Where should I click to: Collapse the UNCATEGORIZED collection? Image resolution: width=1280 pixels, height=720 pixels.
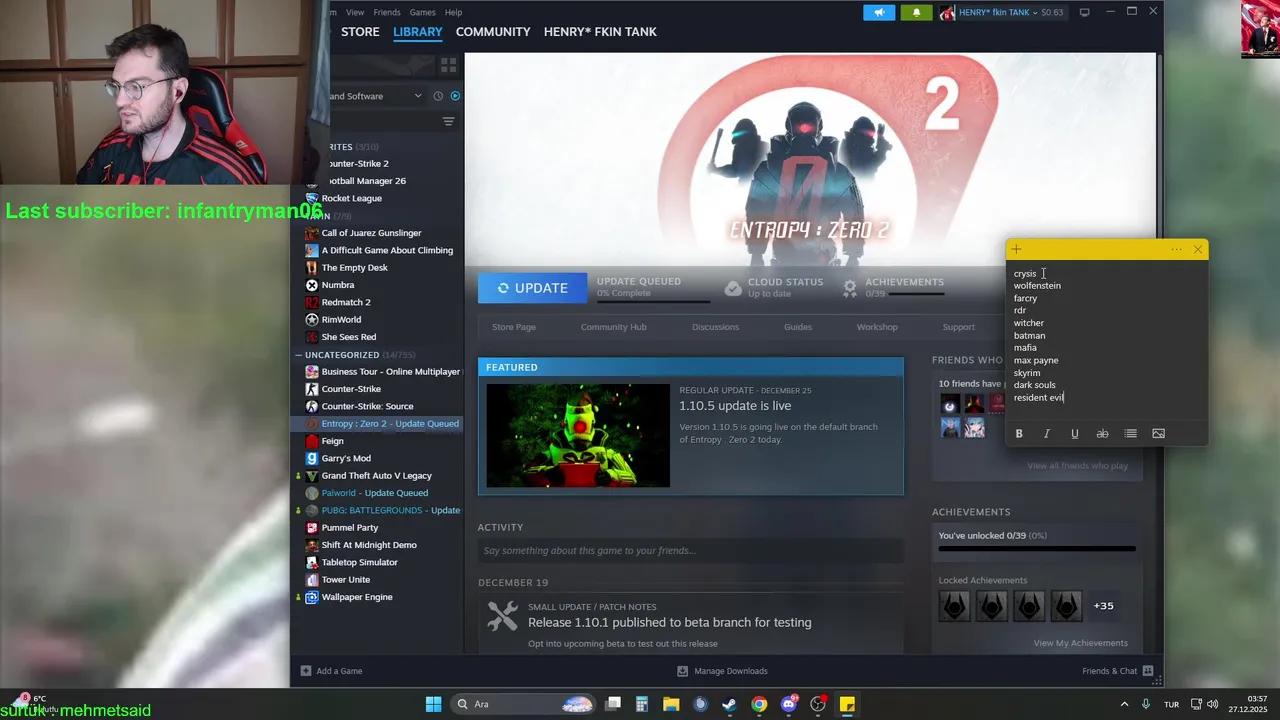click(x=298, y=355)
